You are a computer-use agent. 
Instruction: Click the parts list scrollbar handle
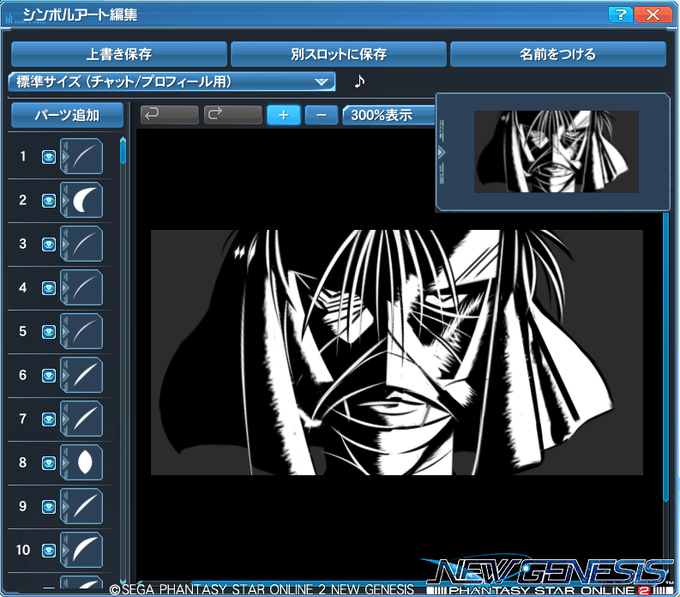[x=123, y=151]
